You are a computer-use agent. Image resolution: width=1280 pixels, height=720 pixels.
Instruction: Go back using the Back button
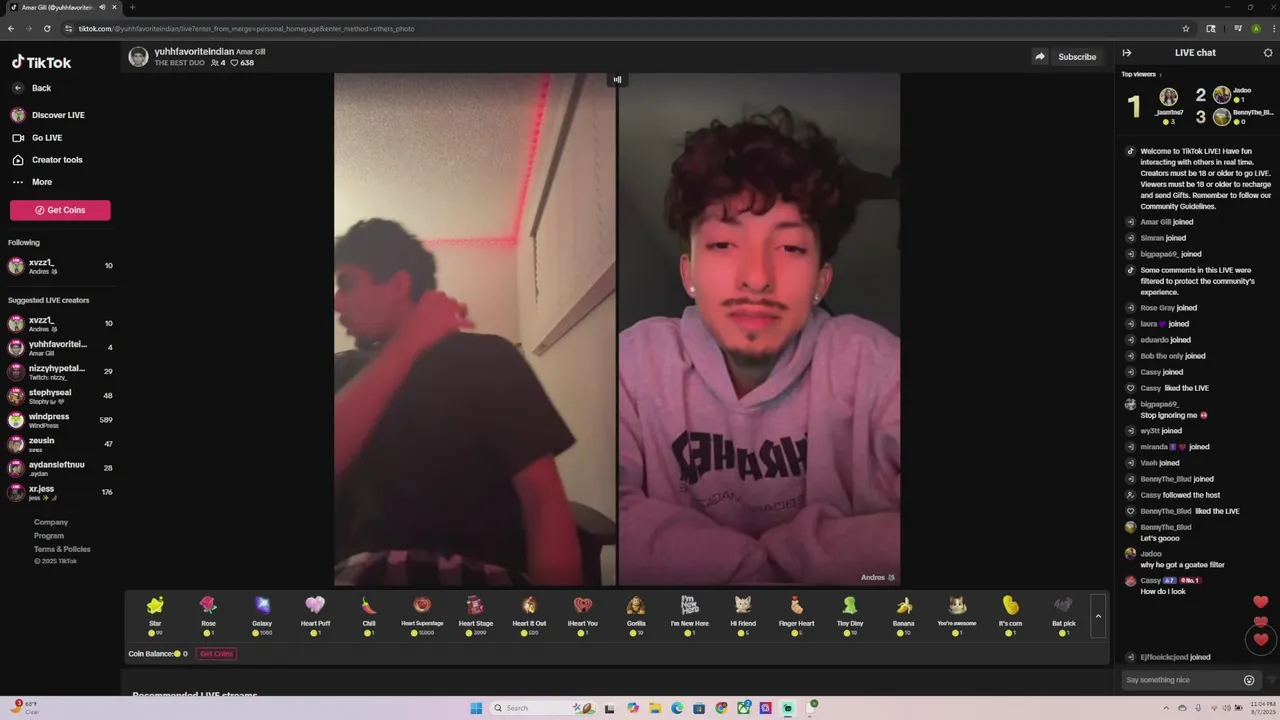(32, 88)
